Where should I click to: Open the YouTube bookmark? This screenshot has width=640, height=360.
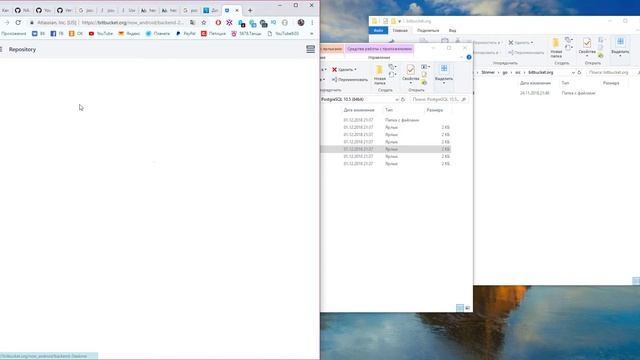coord(101,33)
